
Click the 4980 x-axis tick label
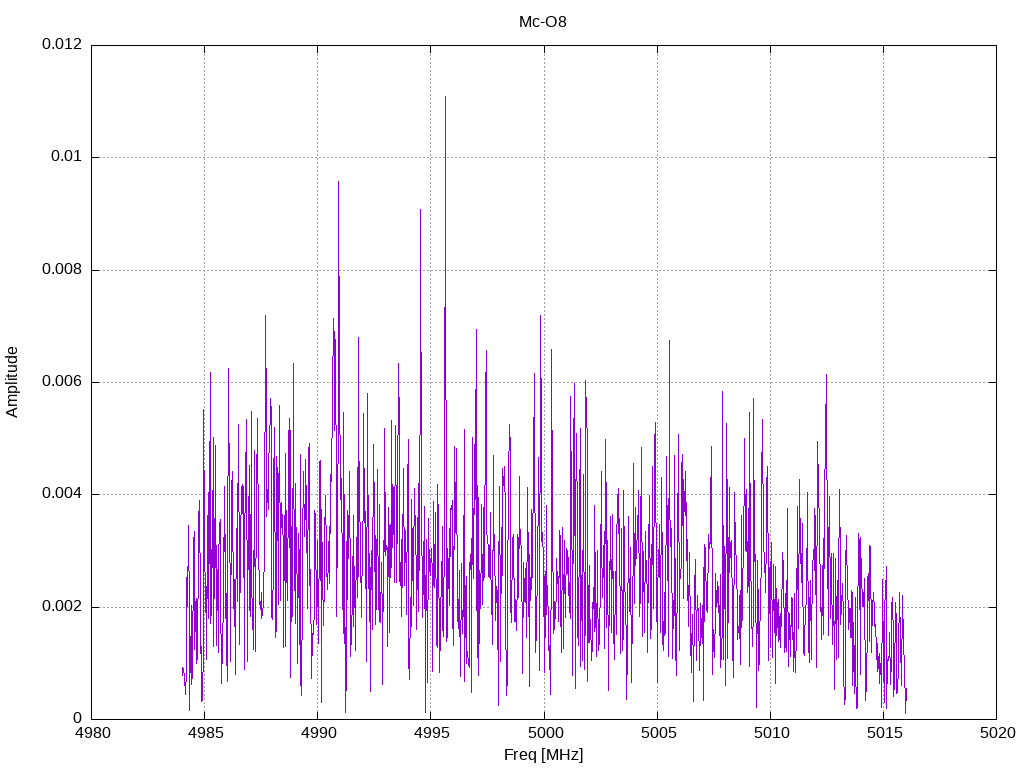(93, 733)
